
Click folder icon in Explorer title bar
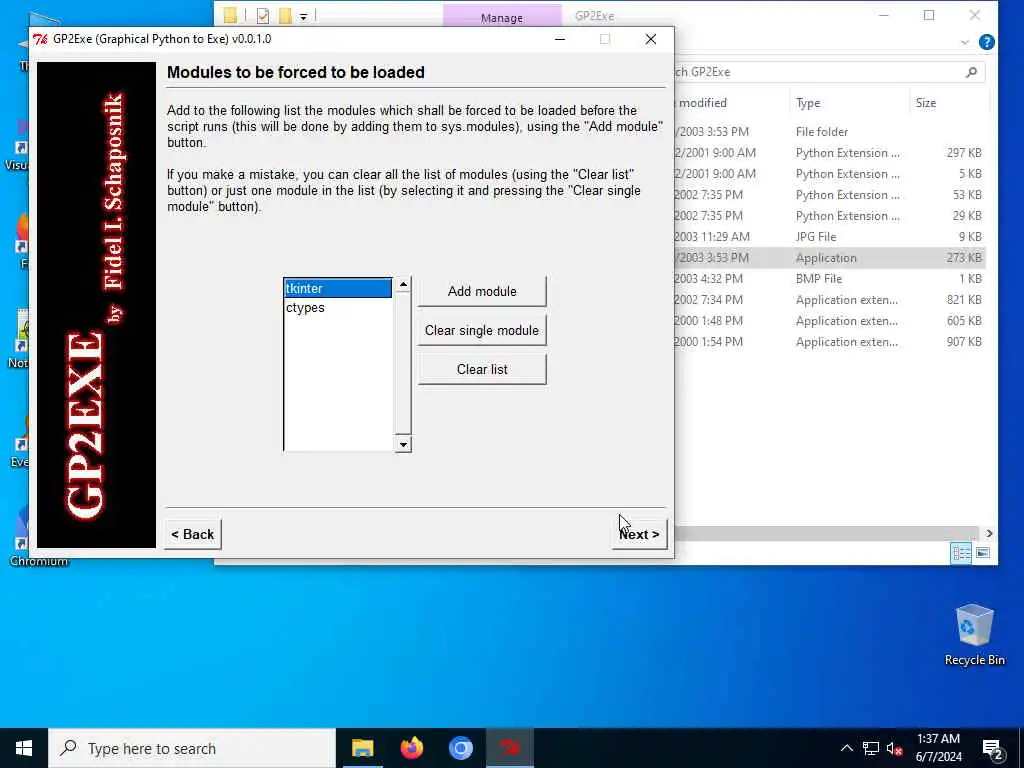coord(229,16)
